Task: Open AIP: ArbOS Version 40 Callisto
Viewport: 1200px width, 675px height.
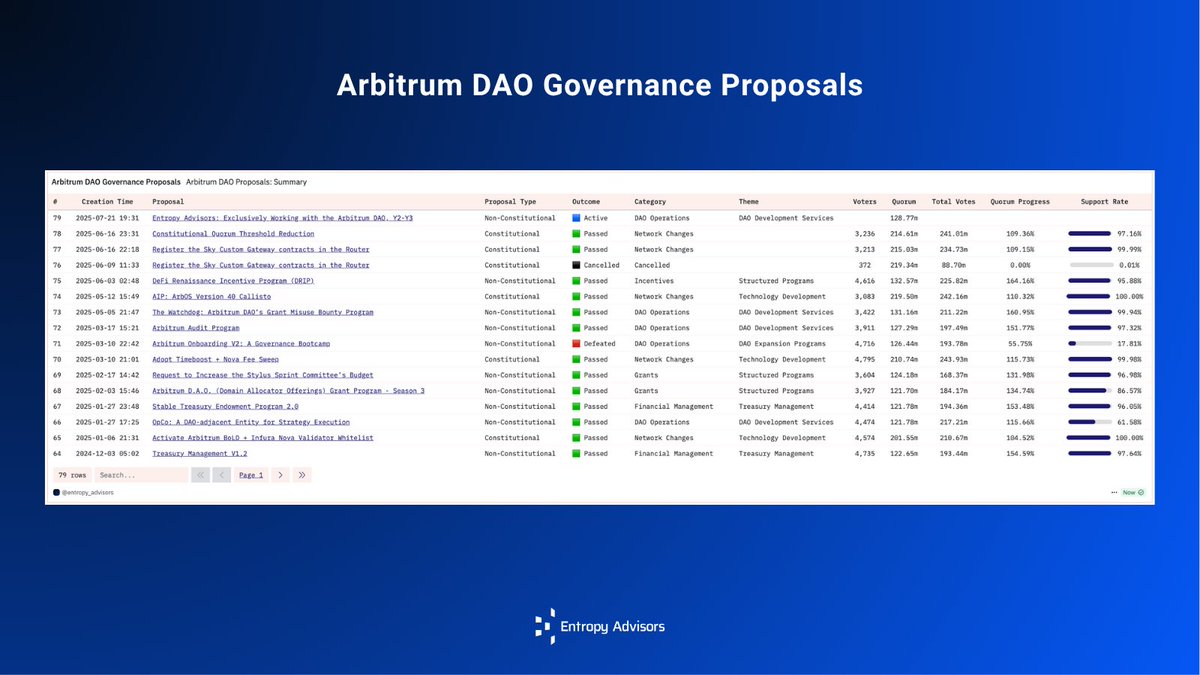Action: [x=211, y=296]
